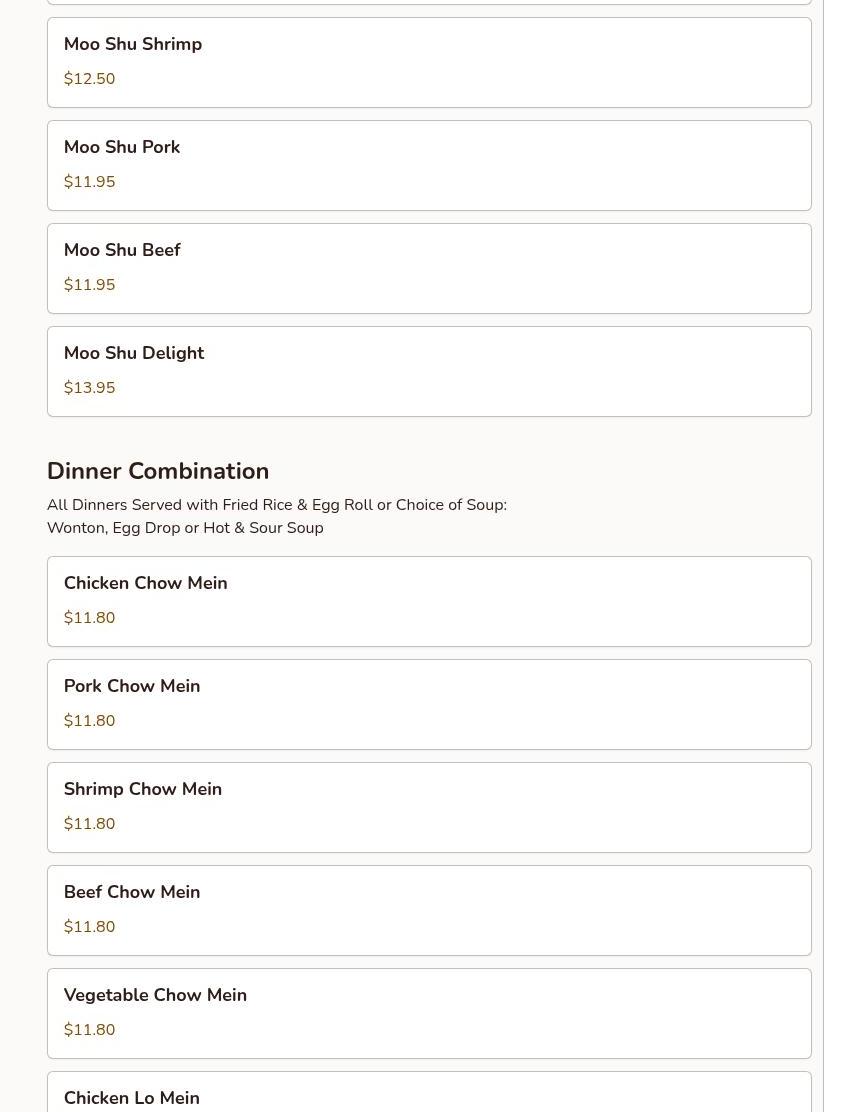Image resolution: width=844 pixels, height=1112 pixels.
Task: Click the $13.95 Moo Shu Delight price
Action: point(89,388)
